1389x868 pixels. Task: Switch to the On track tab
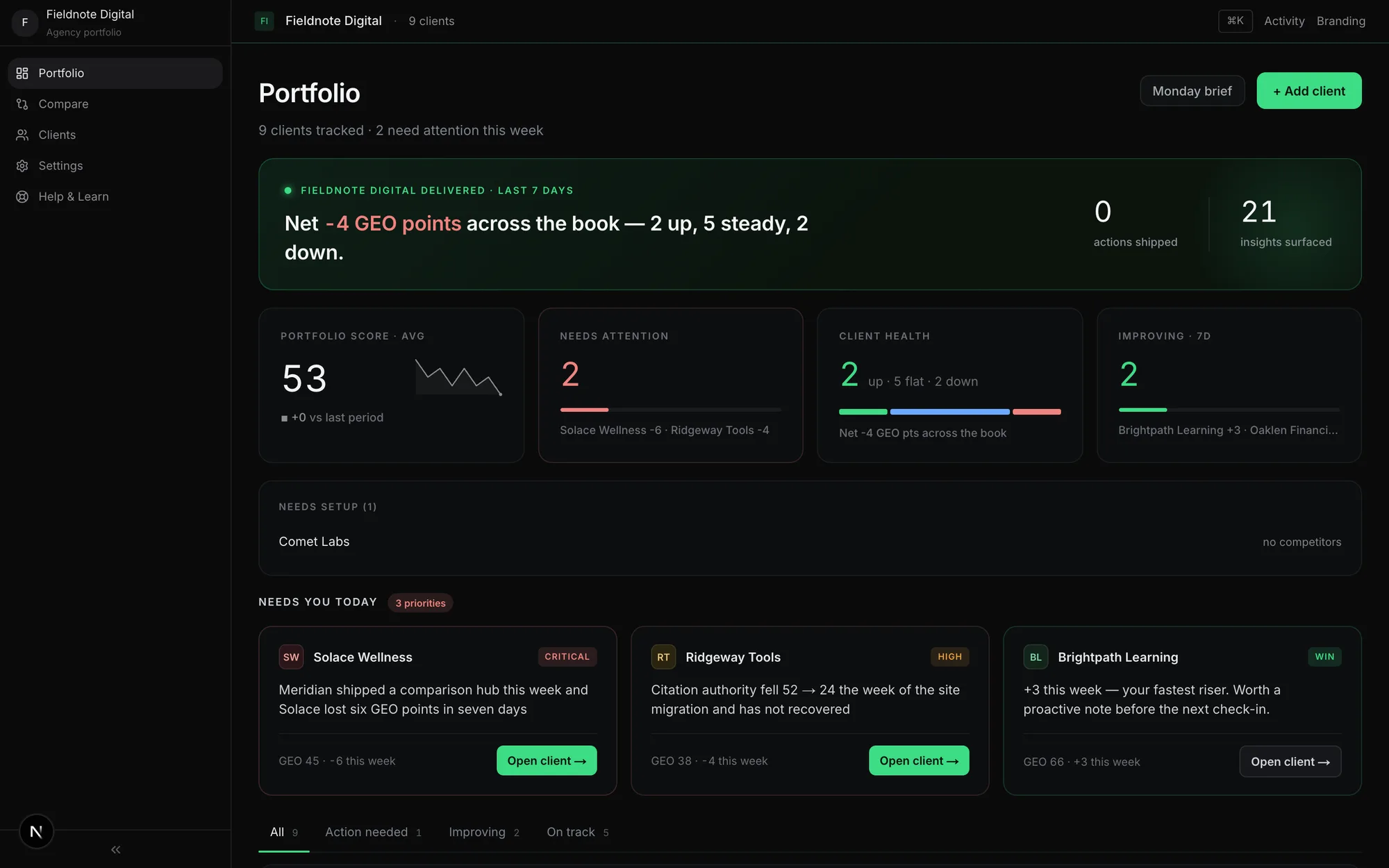coord(578,832)
